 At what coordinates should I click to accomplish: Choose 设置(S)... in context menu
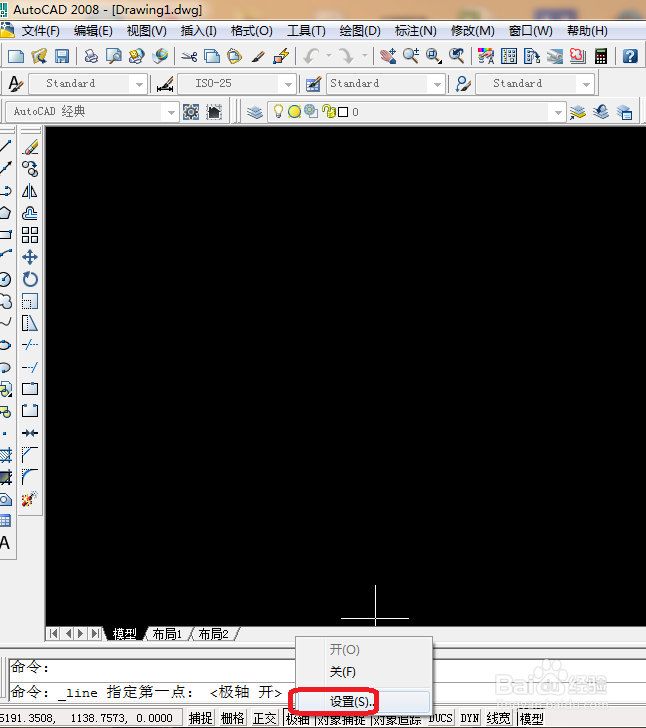[x=363, y=702]
